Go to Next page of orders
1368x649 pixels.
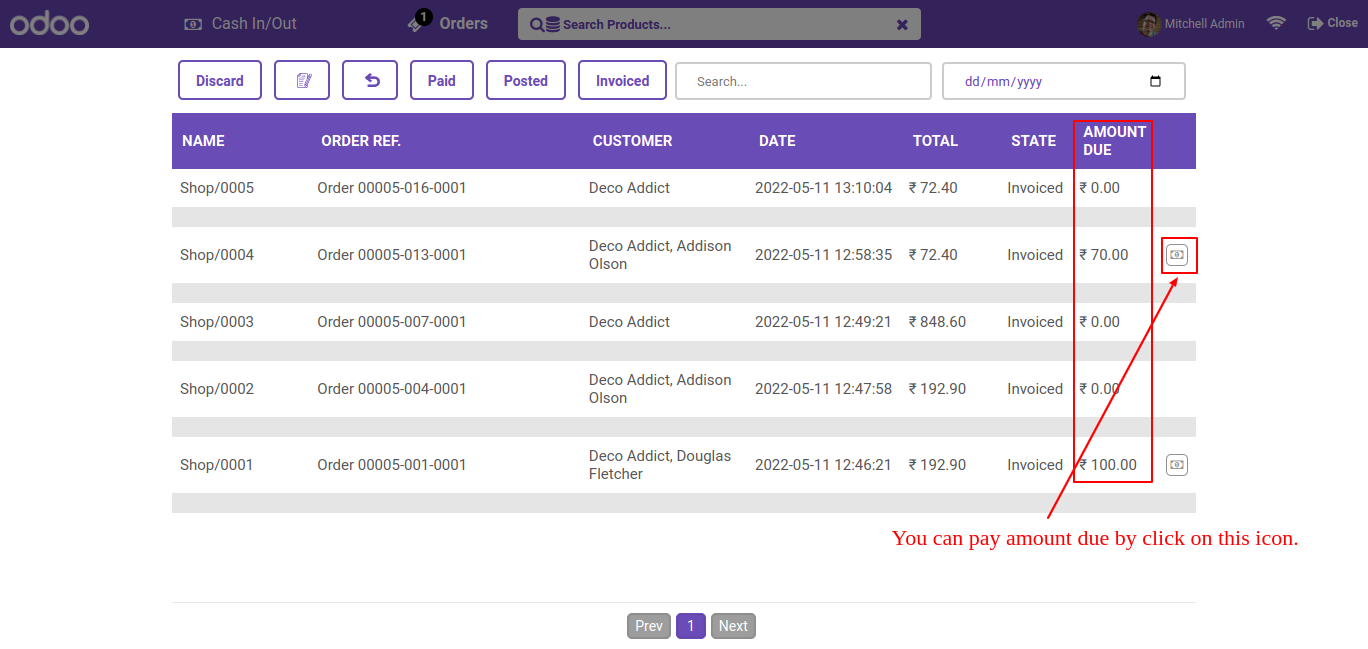(x=733, y=626)
